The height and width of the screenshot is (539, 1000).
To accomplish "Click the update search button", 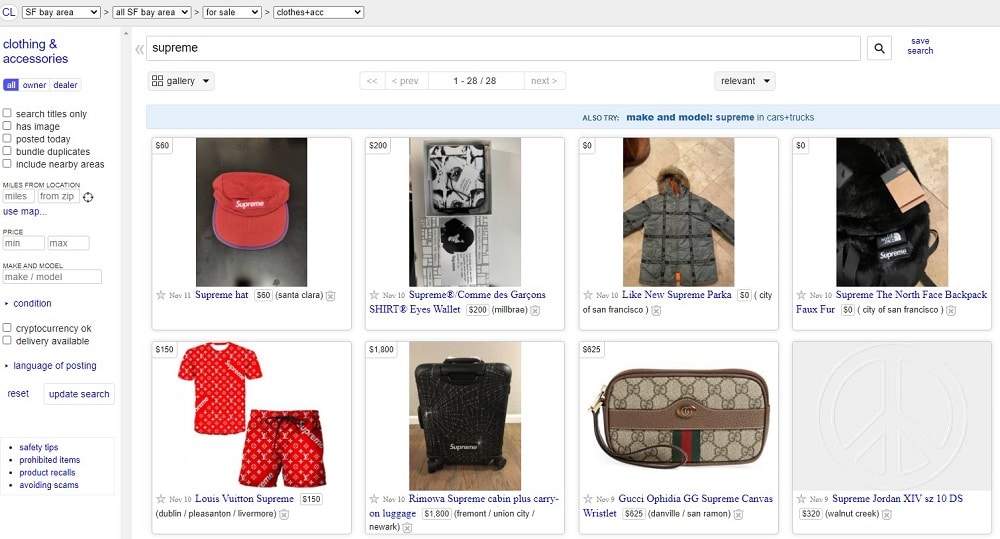I will (79, 394).
